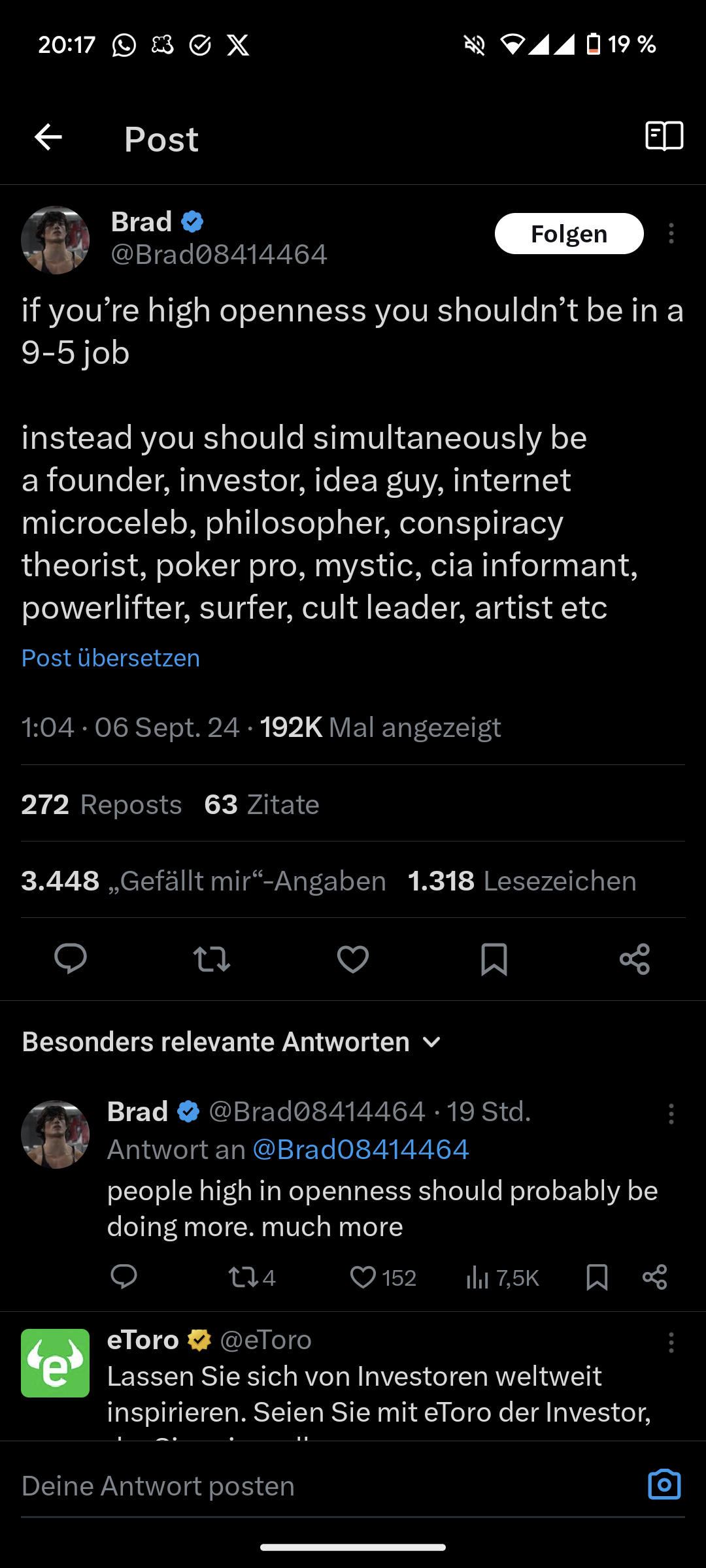Reply to Brad's main post
This screenshot has width=706, height=1568.
tap(71, 959)
